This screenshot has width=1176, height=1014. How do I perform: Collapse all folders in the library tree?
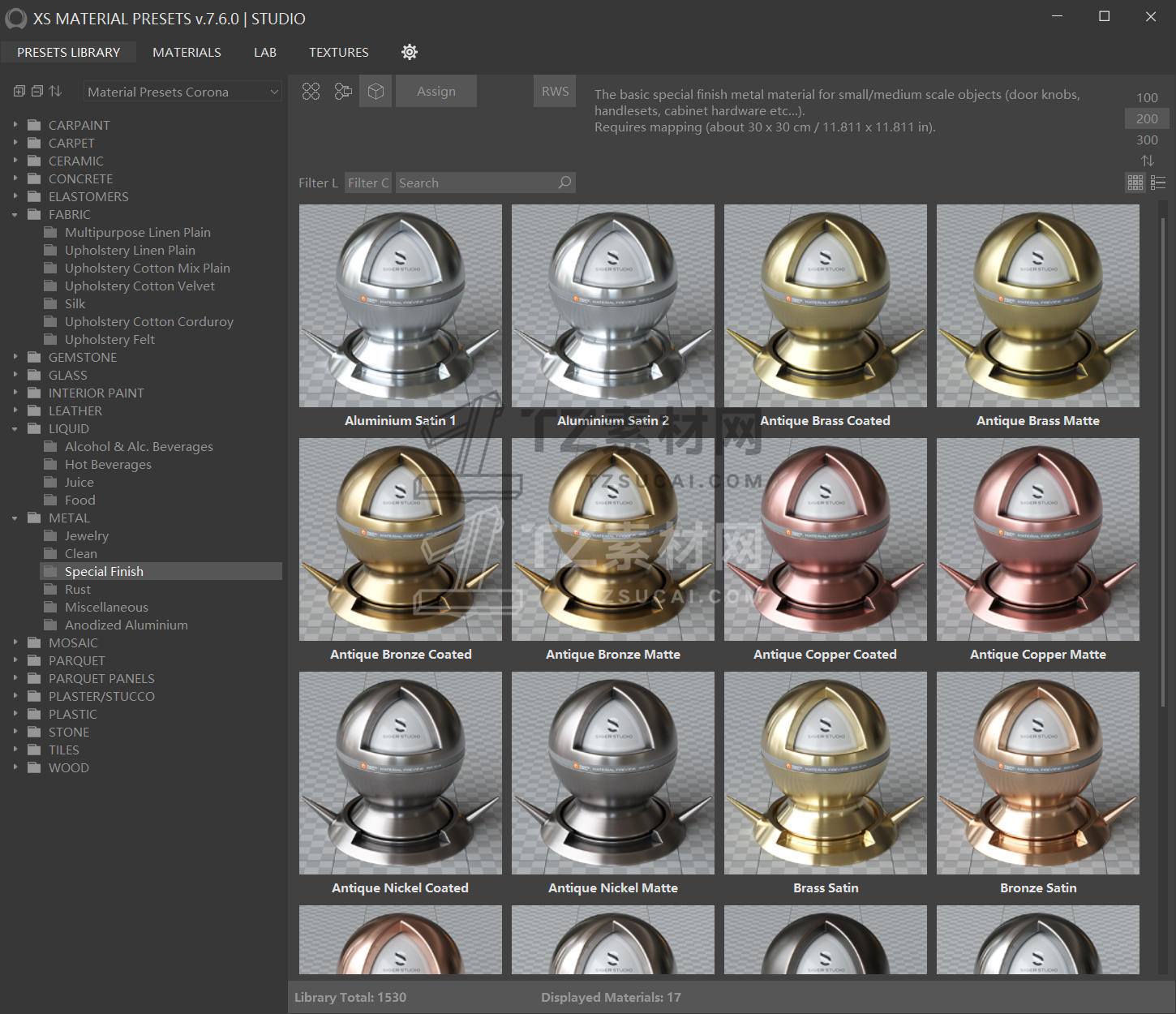coord(37,92)
